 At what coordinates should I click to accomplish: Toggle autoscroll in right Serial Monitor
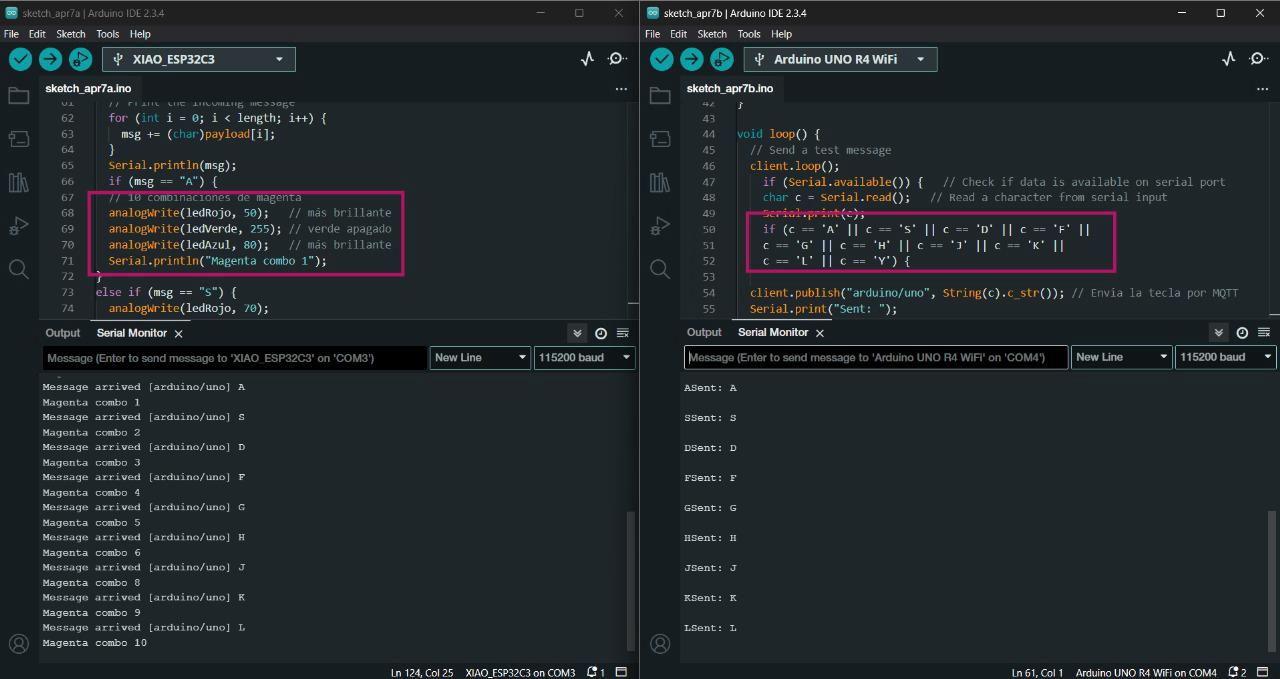[1218, 333]
